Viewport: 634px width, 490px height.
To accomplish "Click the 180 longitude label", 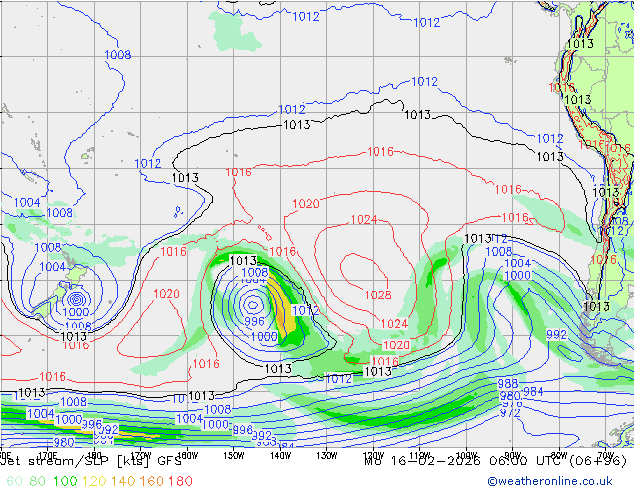I will pyautogui.click(x=94, y=455).
